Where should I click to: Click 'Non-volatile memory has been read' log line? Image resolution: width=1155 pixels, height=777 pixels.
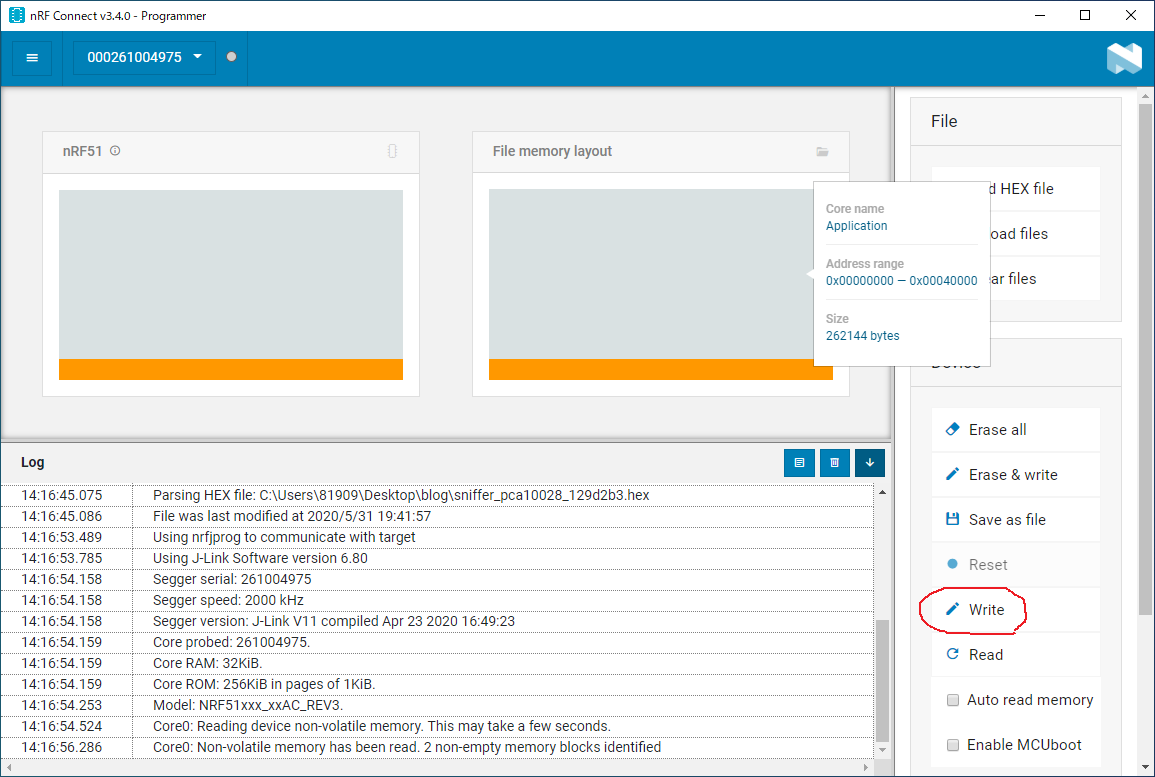point(407,747)
